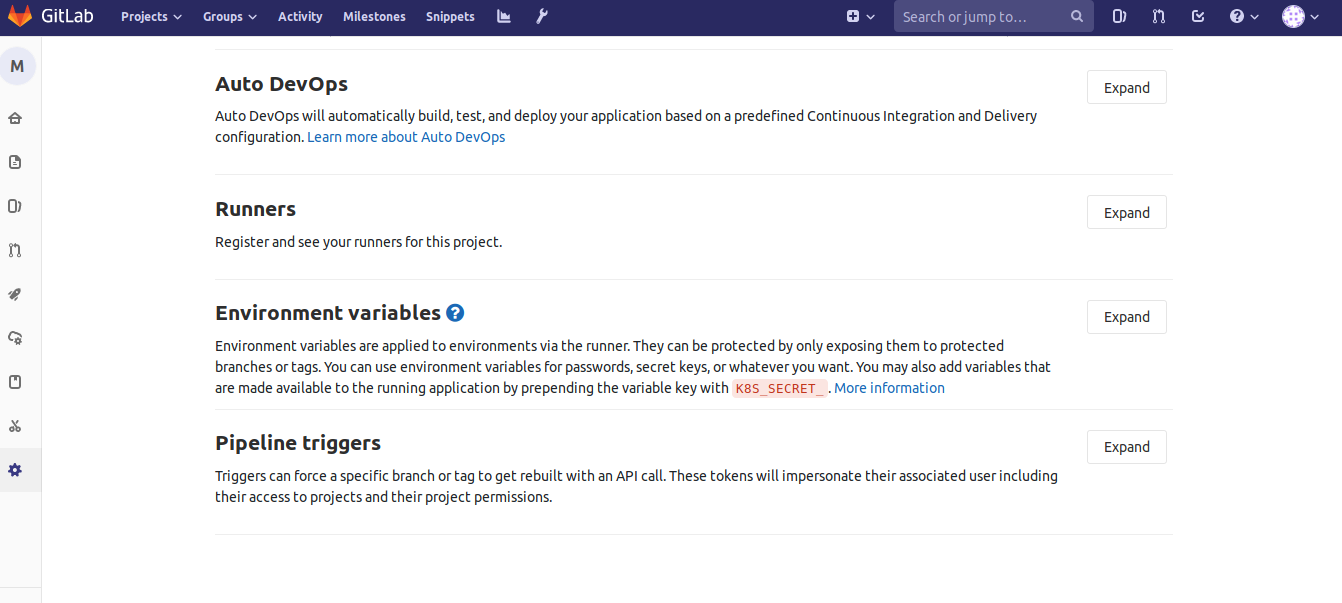1342x603 pixels.
Task: Open the user avatar profile menu
Action: 1300,16
